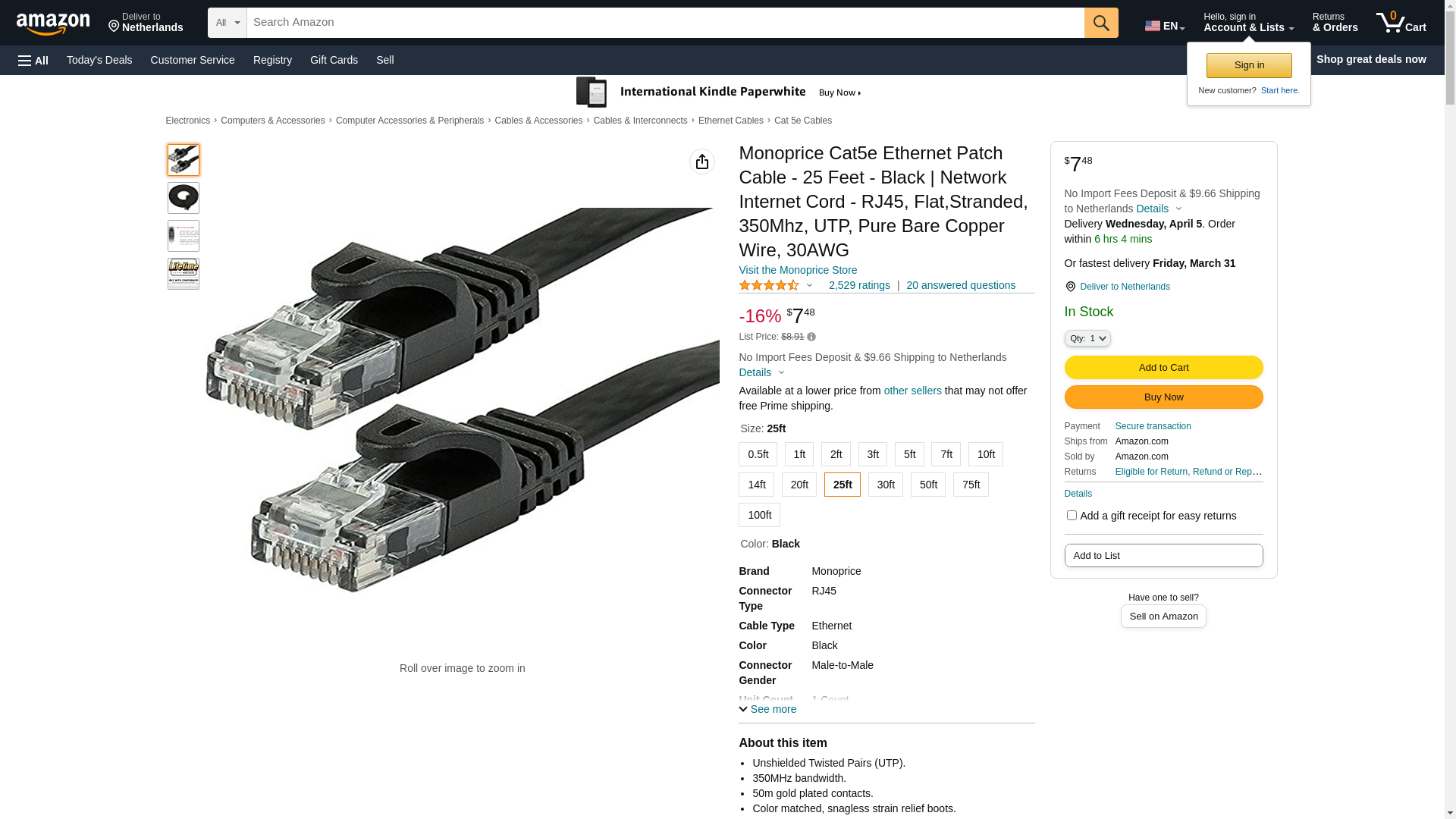Select the 50ft size option

928,485
